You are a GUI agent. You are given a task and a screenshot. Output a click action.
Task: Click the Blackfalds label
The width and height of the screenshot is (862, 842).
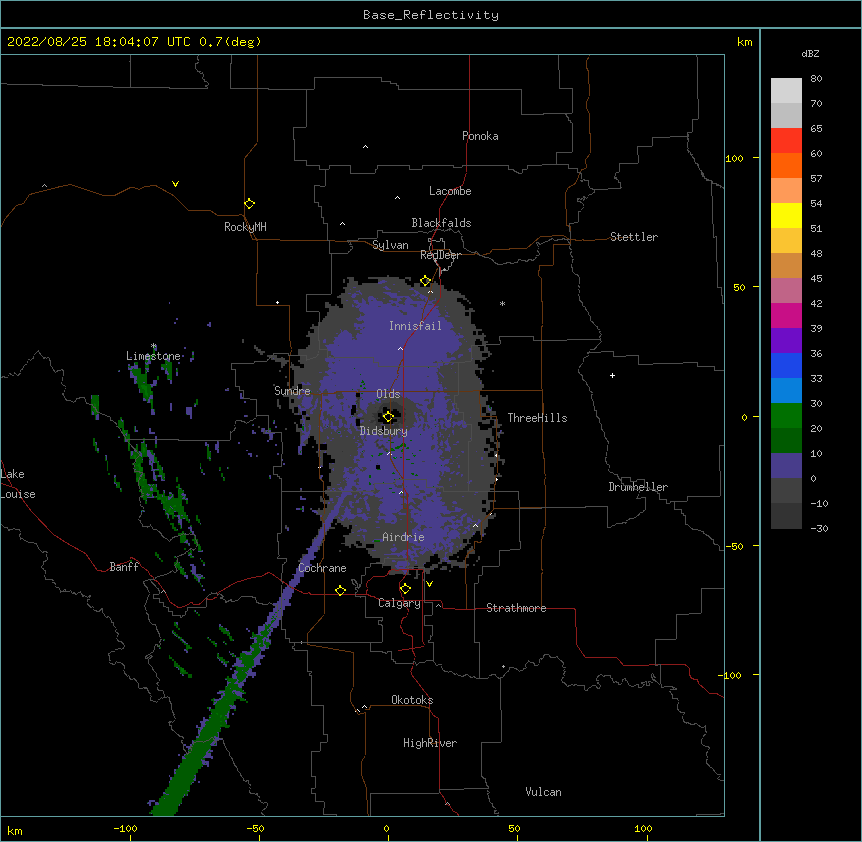tap(441, 223)
